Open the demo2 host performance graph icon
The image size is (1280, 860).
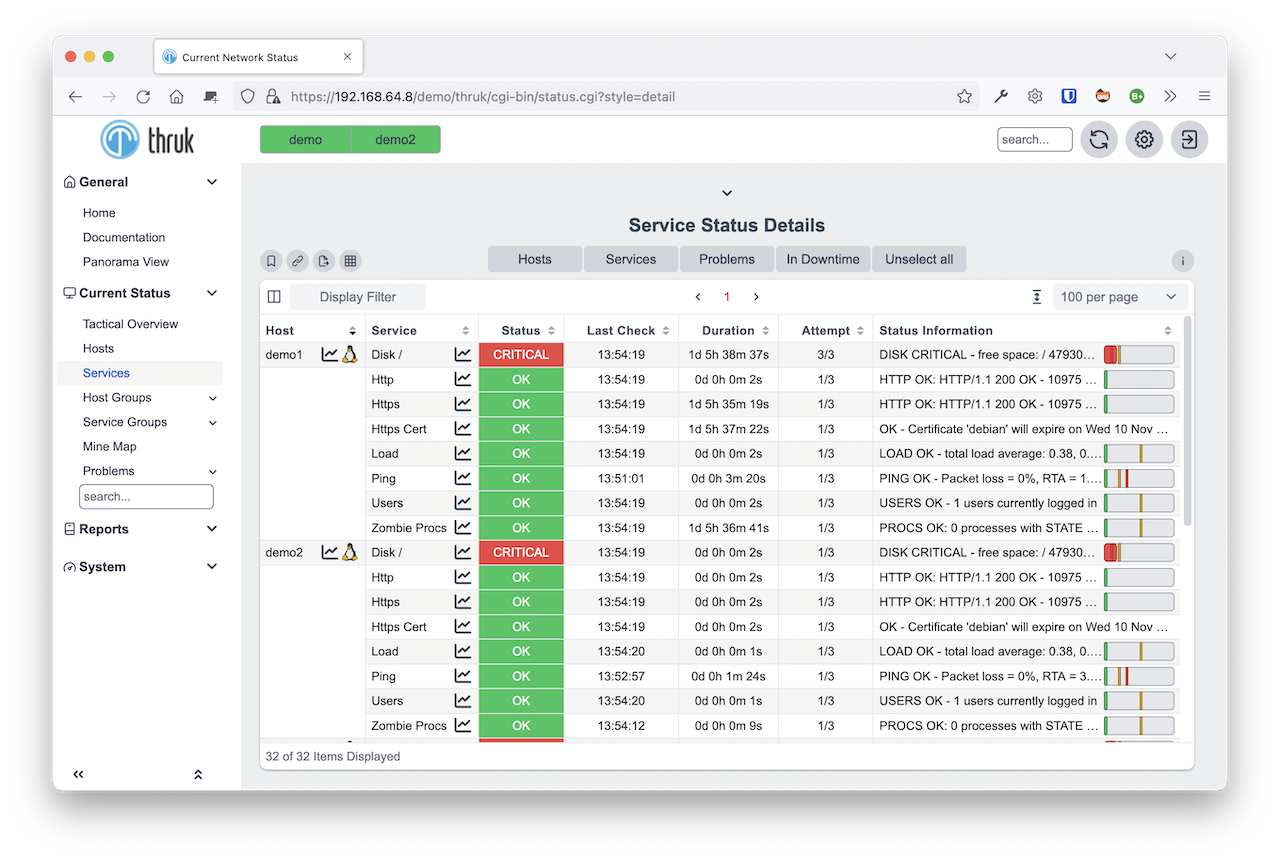click(330, 552)
